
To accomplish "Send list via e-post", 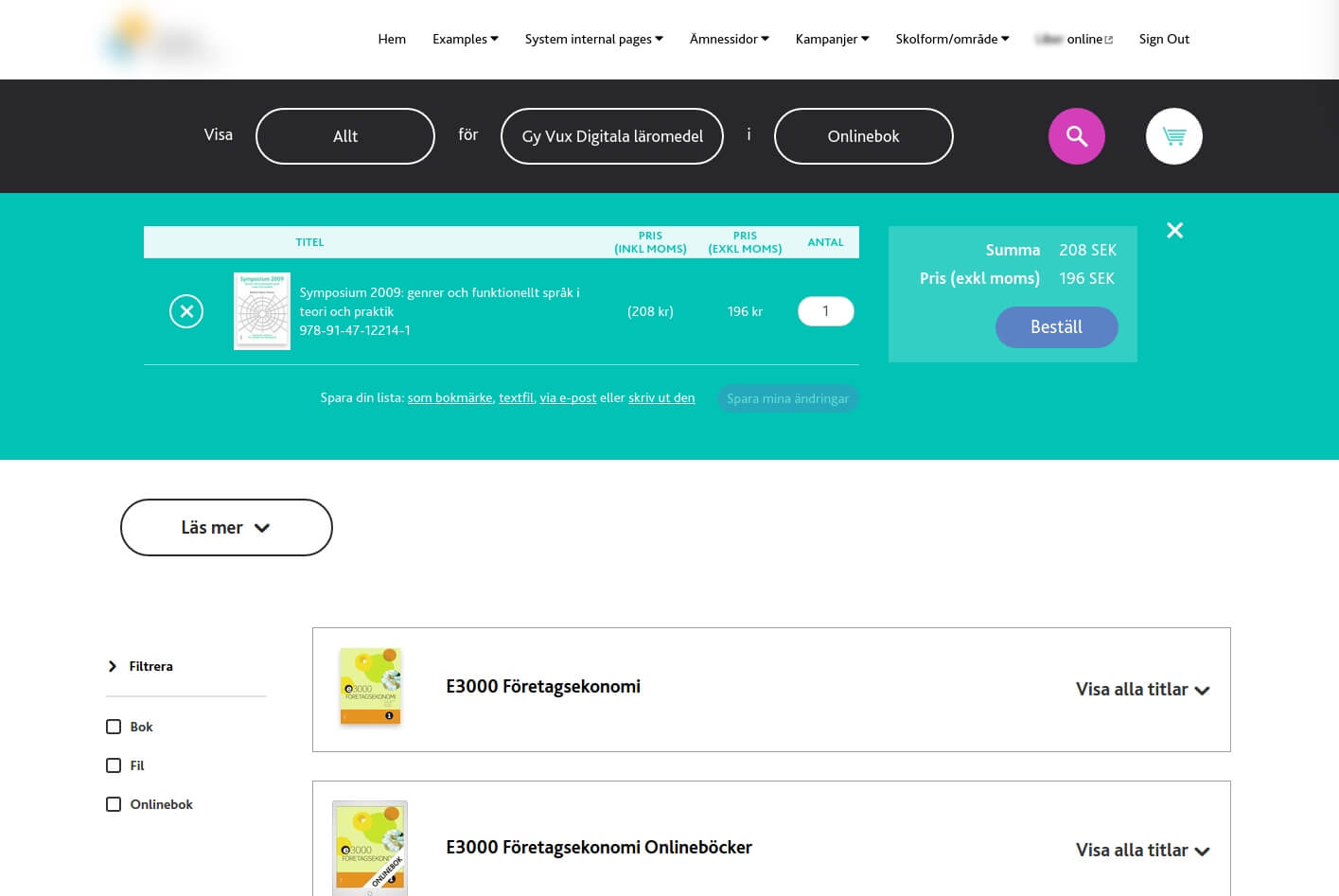I will (568, 398).
